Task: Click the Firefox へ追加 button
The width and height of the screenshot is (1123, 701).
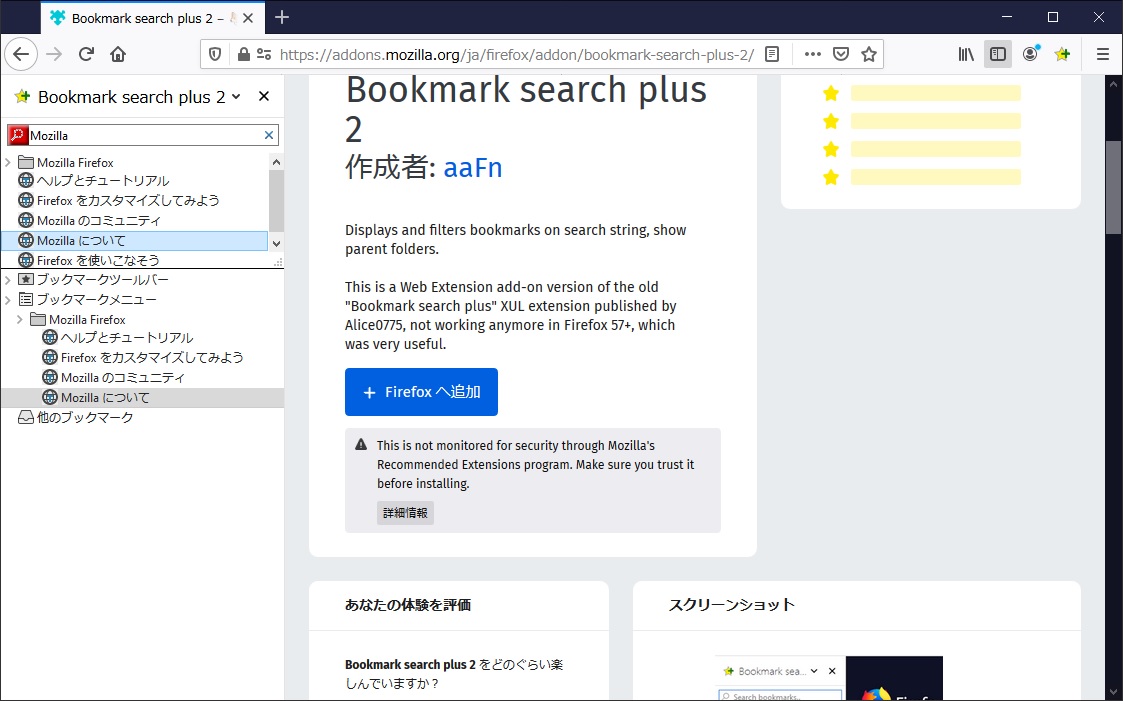Action: pyautogui.click(x=421, y=392)
